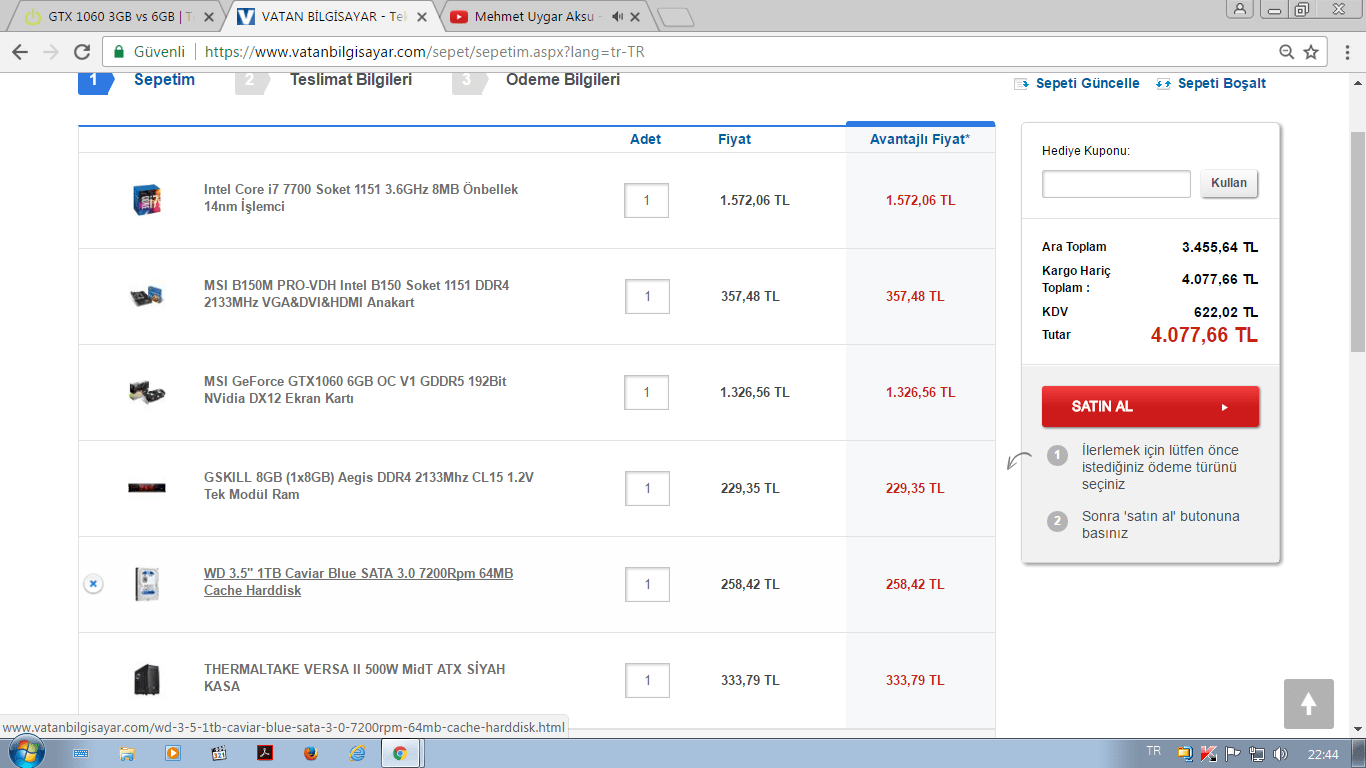Viewport: 1366px width, 768px height.
Task: Click the Chrome profile button
Action: pos(1240,8)
